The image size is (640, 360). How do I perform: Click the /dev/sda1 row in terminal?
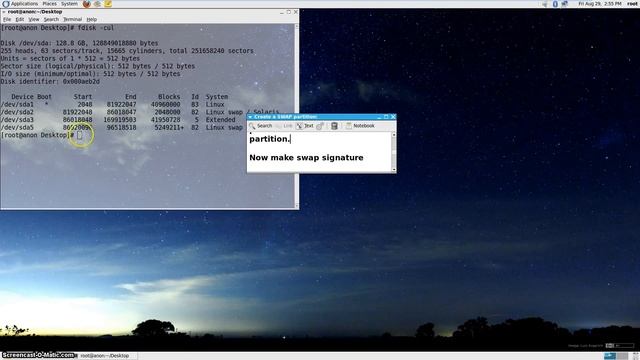(x=113, y=104)
